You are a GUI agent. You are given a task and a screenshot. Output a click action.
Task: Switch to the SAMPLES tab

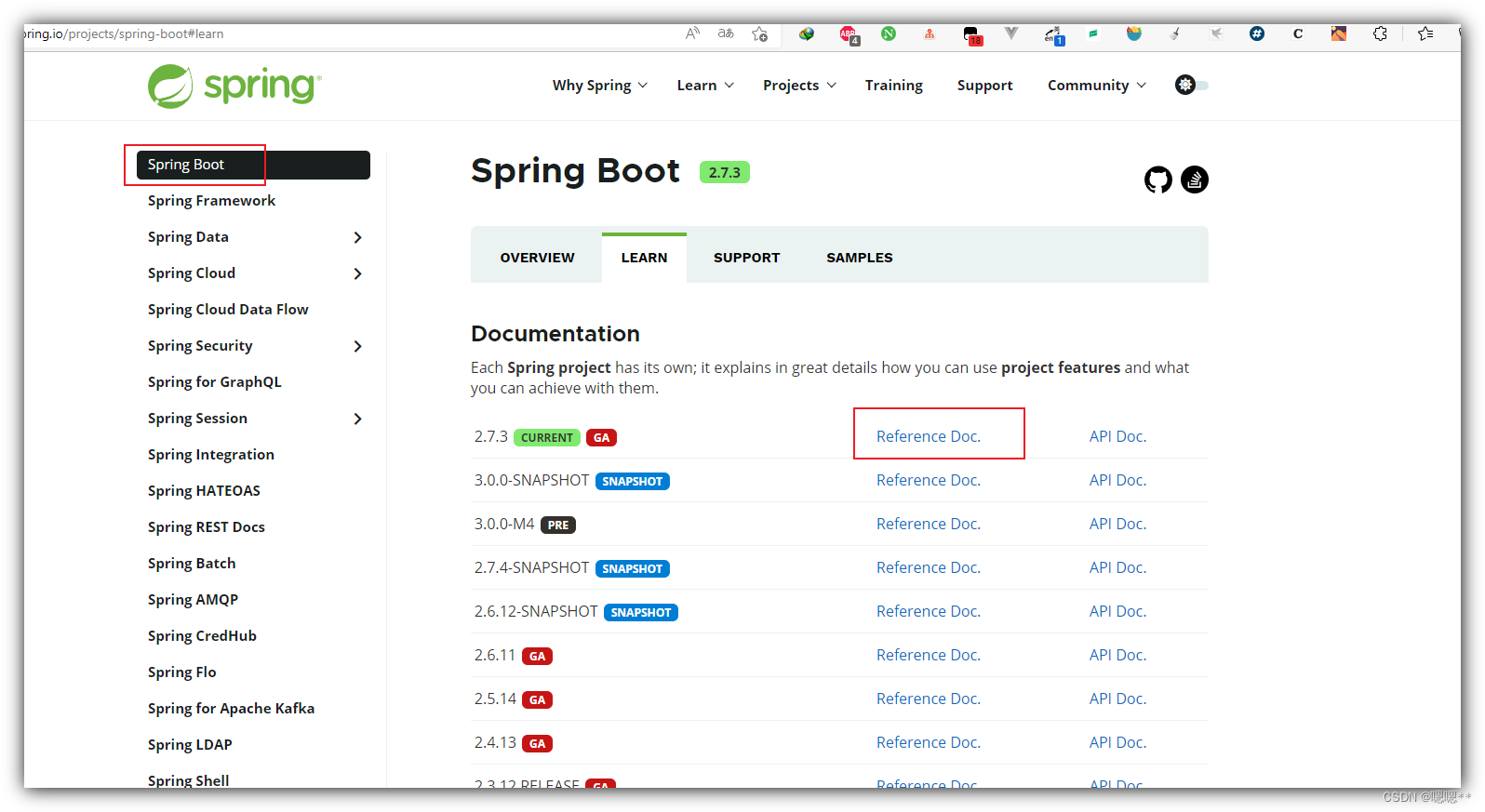click(859, 258)
